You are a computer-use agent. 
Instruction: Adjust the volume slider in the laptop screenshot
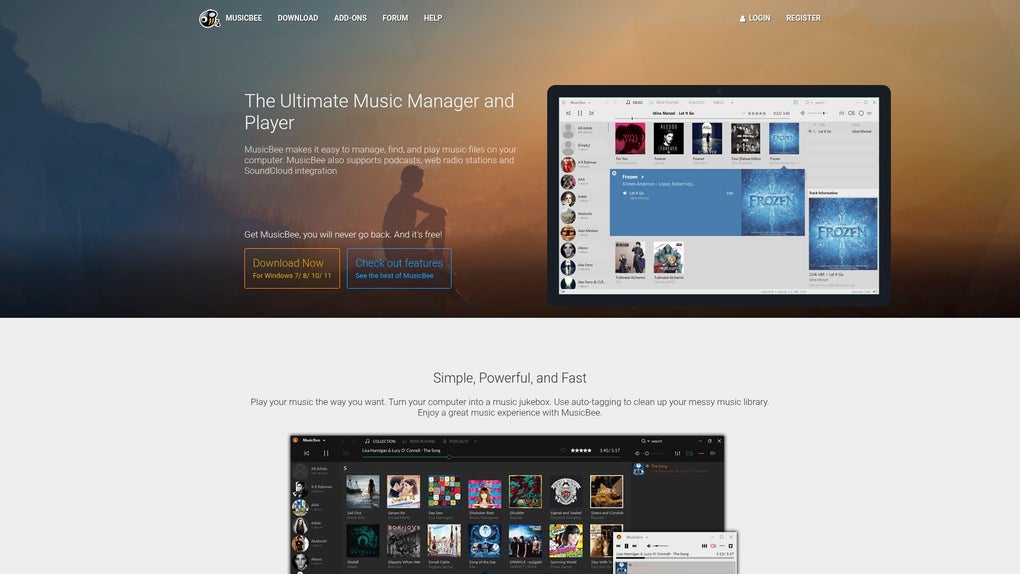pos(817,113)
